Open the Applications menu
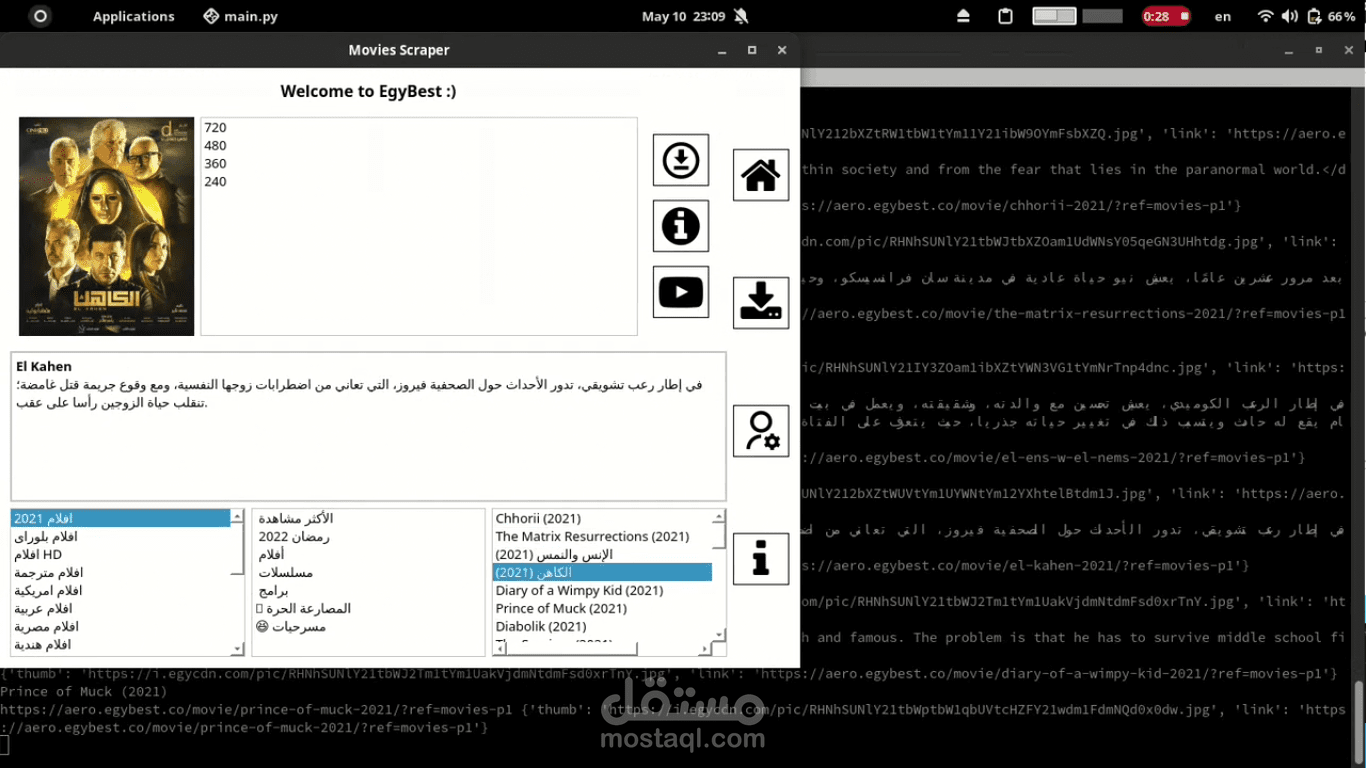1366x768 pixels. click(134, 16)
